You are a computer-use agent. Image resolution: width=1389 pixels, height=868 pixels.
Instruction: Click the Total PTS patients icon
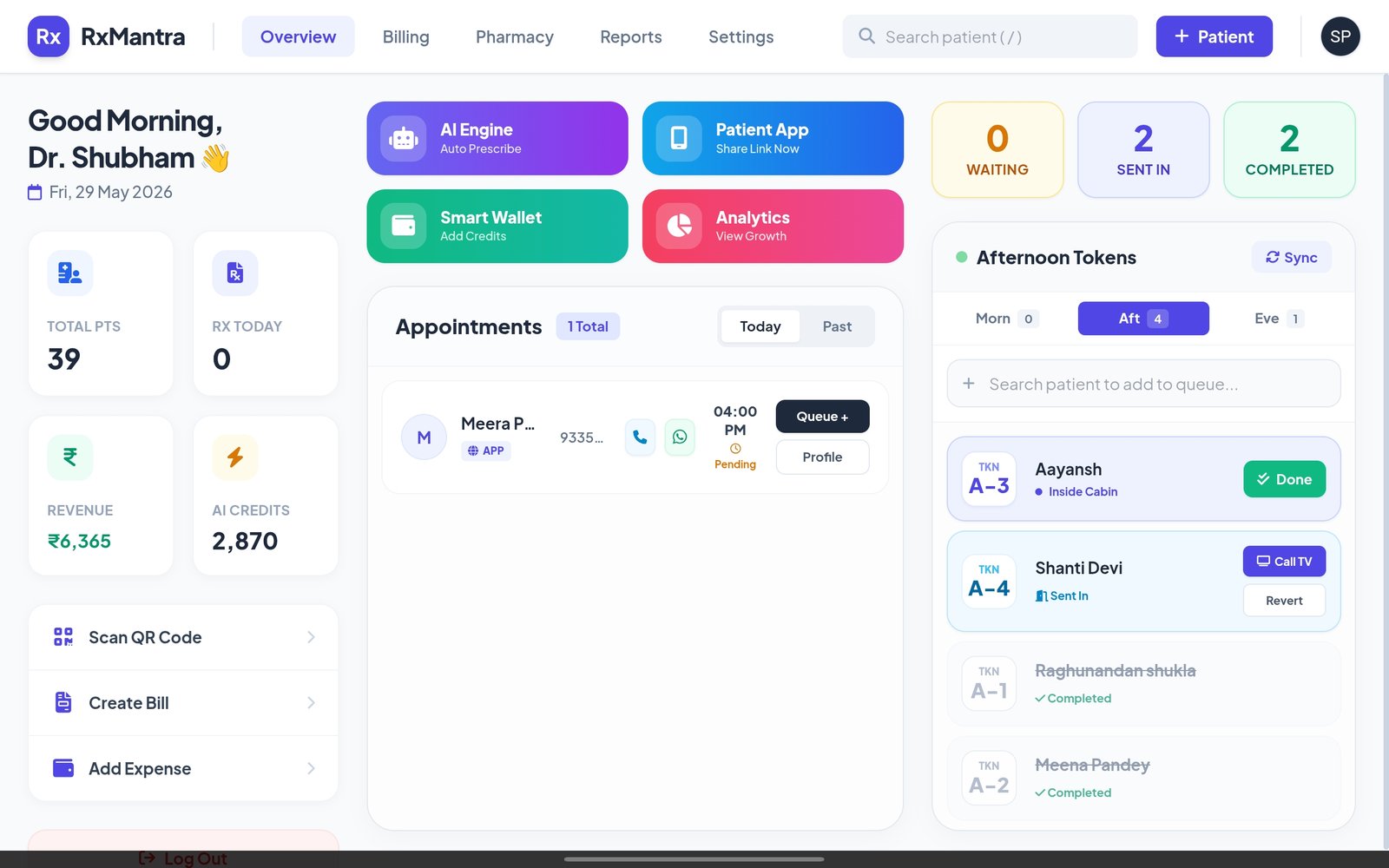point(70,273)
